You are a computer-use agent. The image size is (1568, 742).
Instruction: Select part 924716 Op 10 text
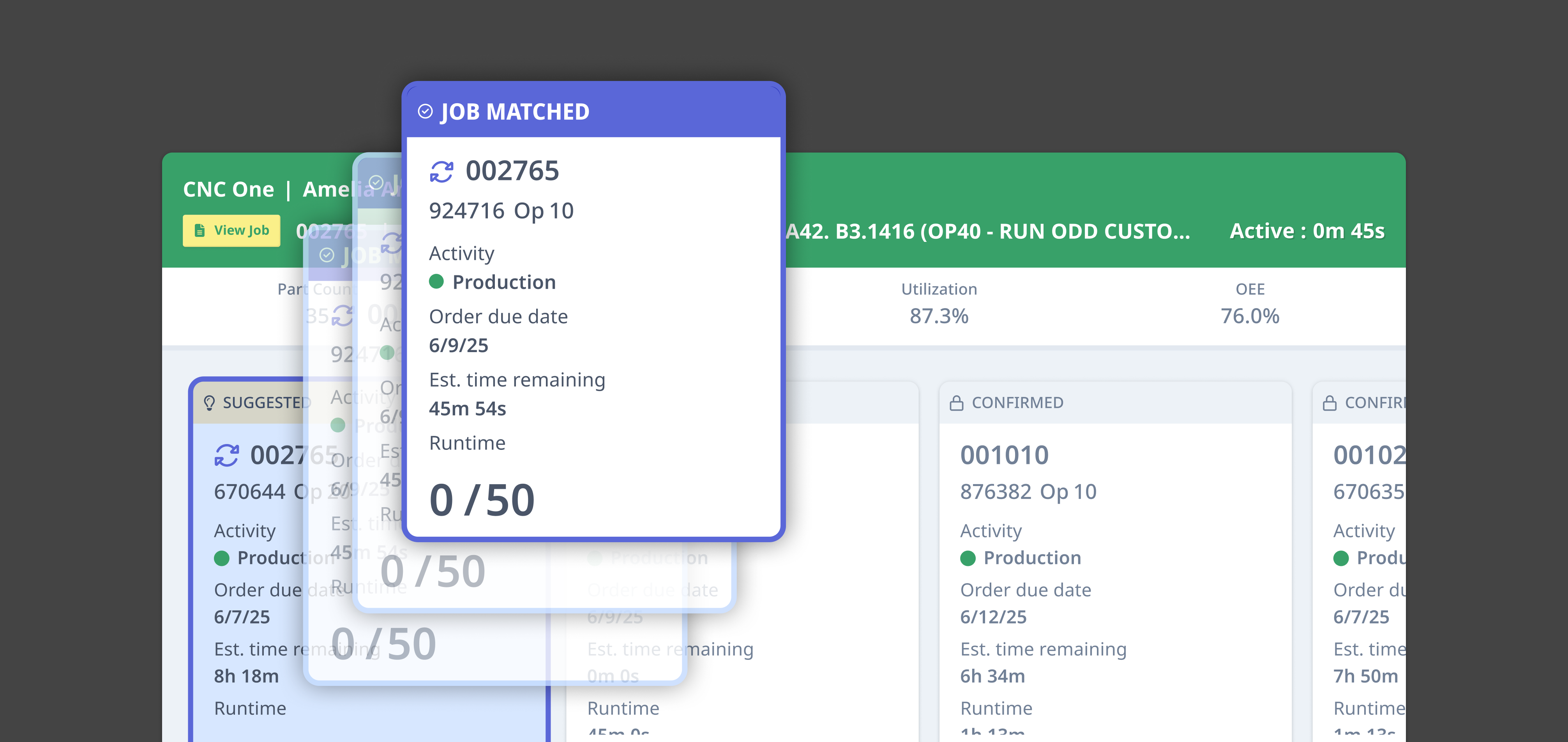click(x=501, y=211)
